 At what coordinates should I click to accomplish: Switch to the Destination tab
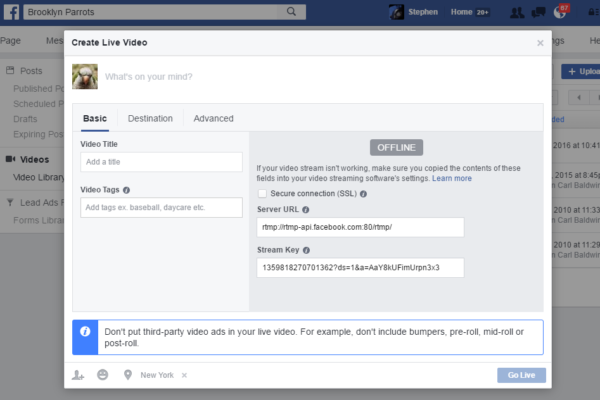(150, 119)
